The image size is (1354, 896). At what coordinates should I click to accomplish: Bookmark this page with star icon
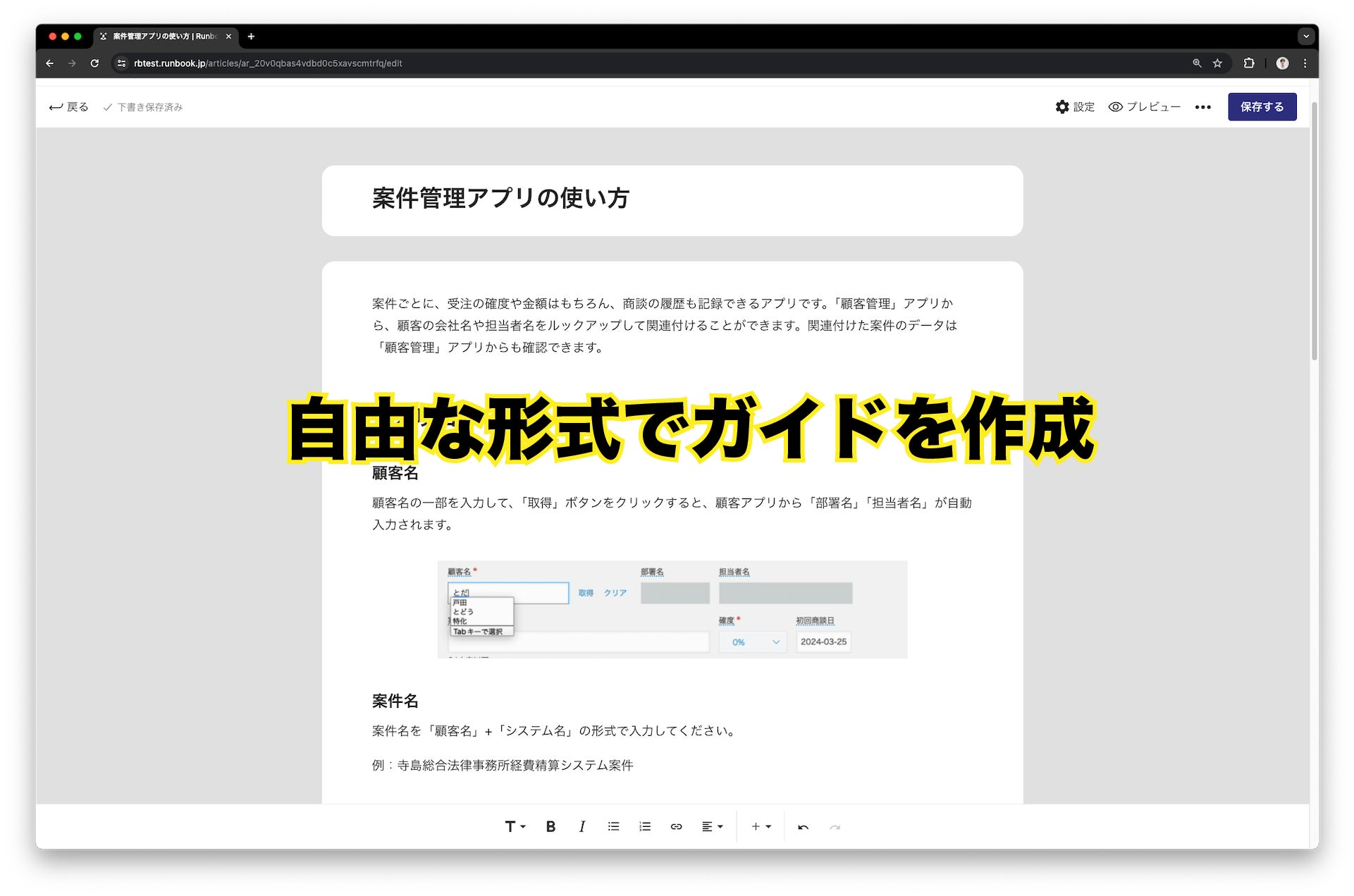click(1217, 63)
